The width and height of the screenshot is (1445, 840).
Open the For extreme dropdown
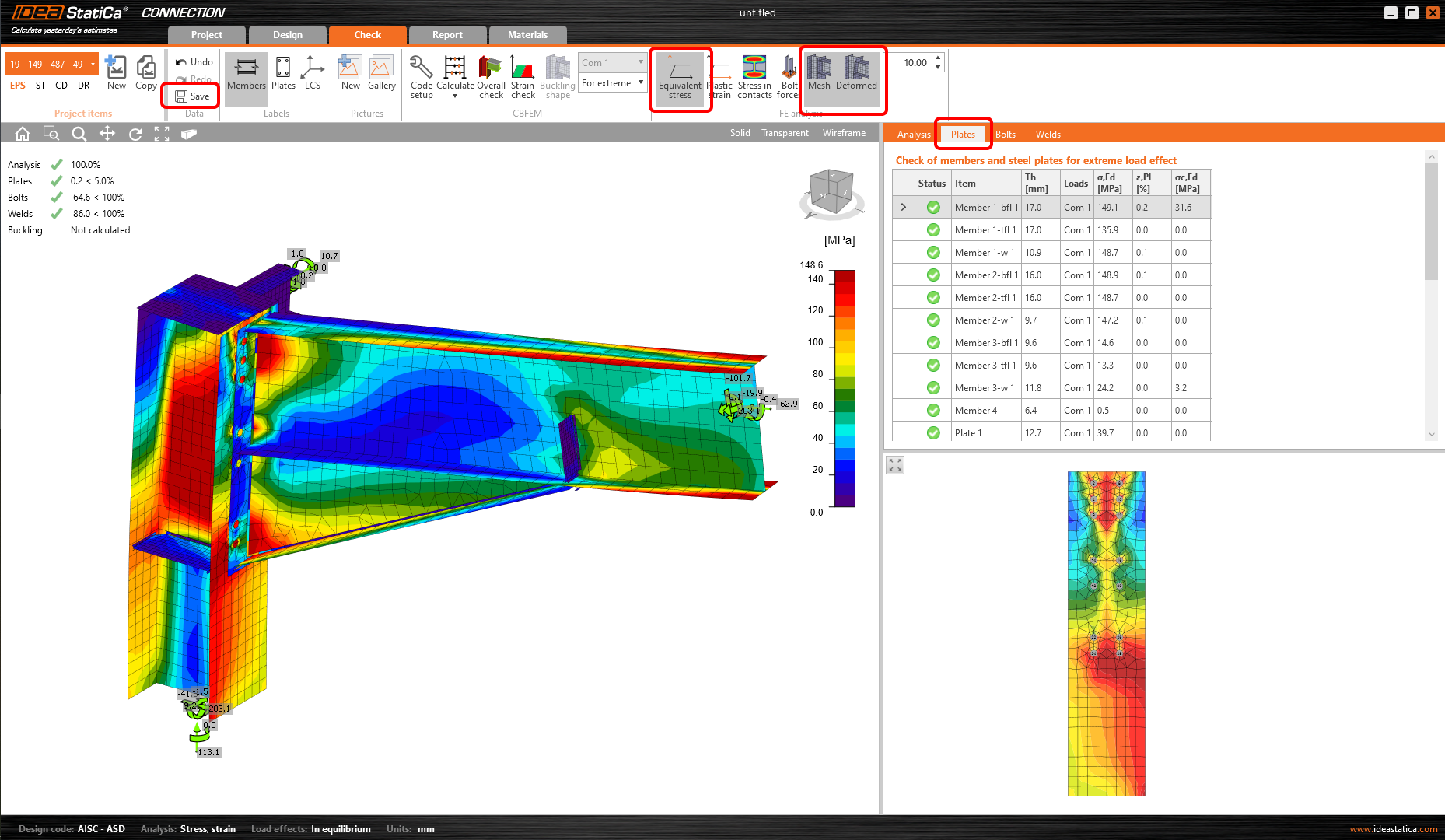pos(613,83)
